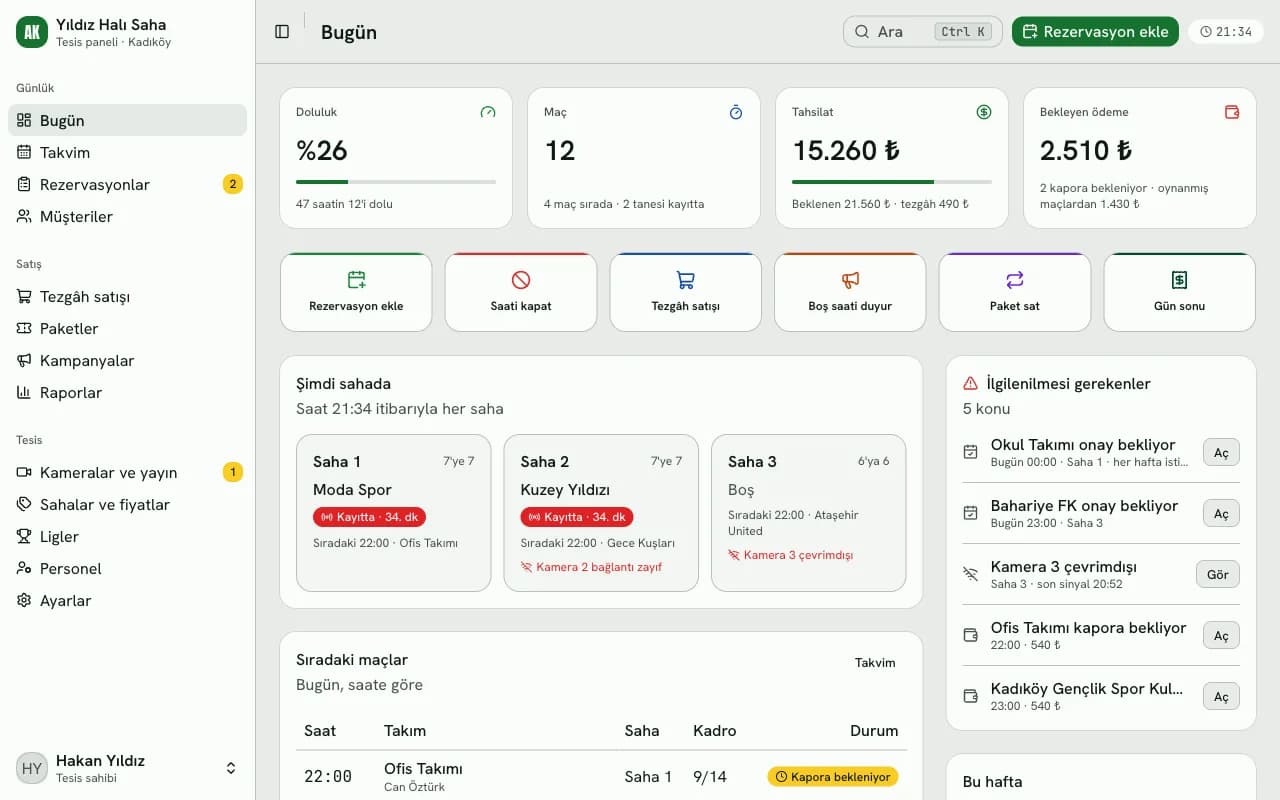Click the Ara search field

click(923, 32)
